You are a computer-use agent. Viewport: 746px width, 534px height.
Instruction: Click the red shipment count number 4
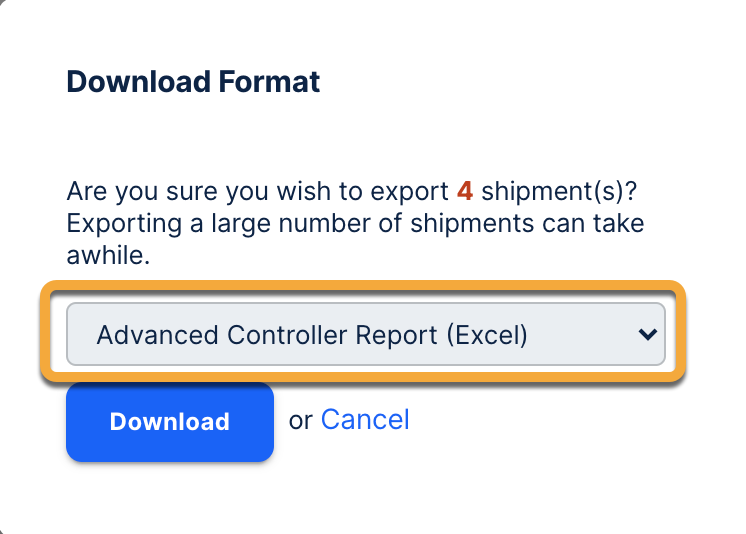pyautogui.click(x=464, y=191)
